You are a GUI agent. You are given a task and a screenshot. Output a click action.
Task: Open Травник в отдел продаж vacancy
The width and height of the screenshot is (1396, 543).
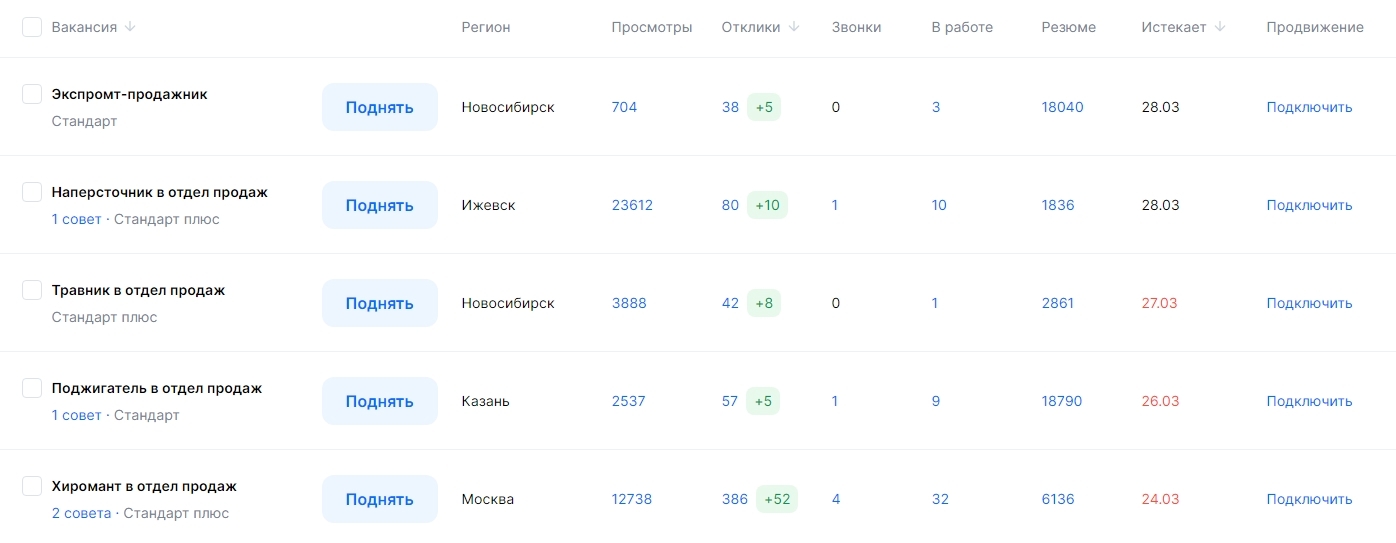139,290
